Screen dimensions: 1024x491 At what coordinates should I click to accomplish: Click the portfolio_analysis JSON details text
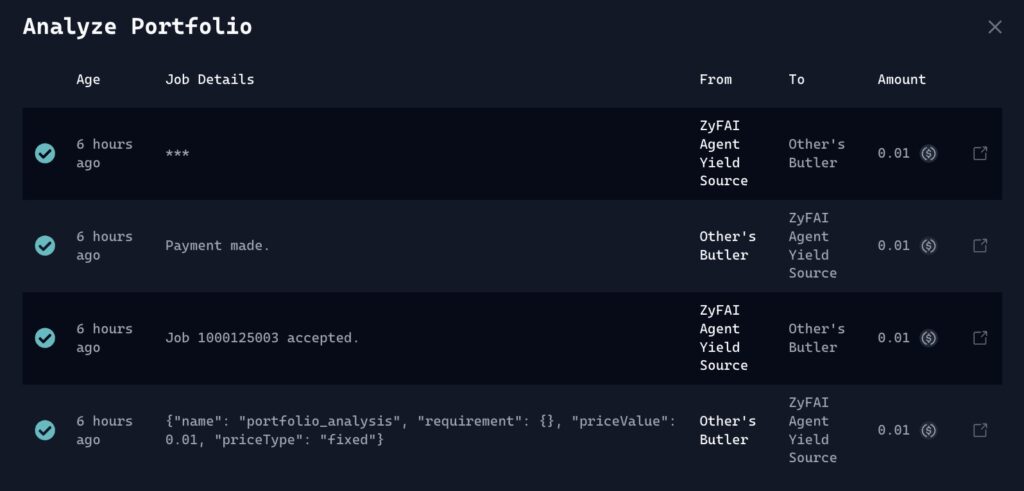420,430
